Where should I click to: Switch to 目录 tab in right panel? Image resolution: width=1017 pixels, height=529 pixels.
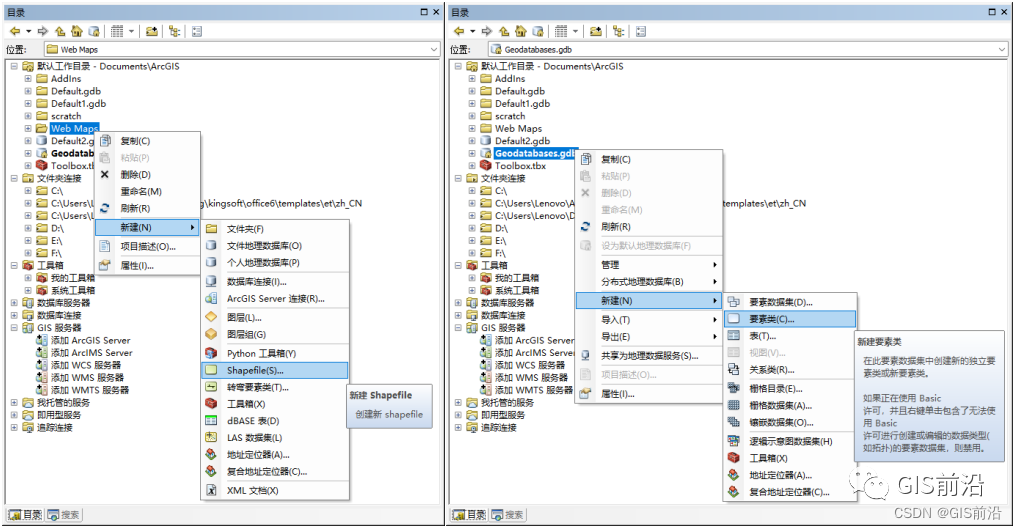[469, 515]
